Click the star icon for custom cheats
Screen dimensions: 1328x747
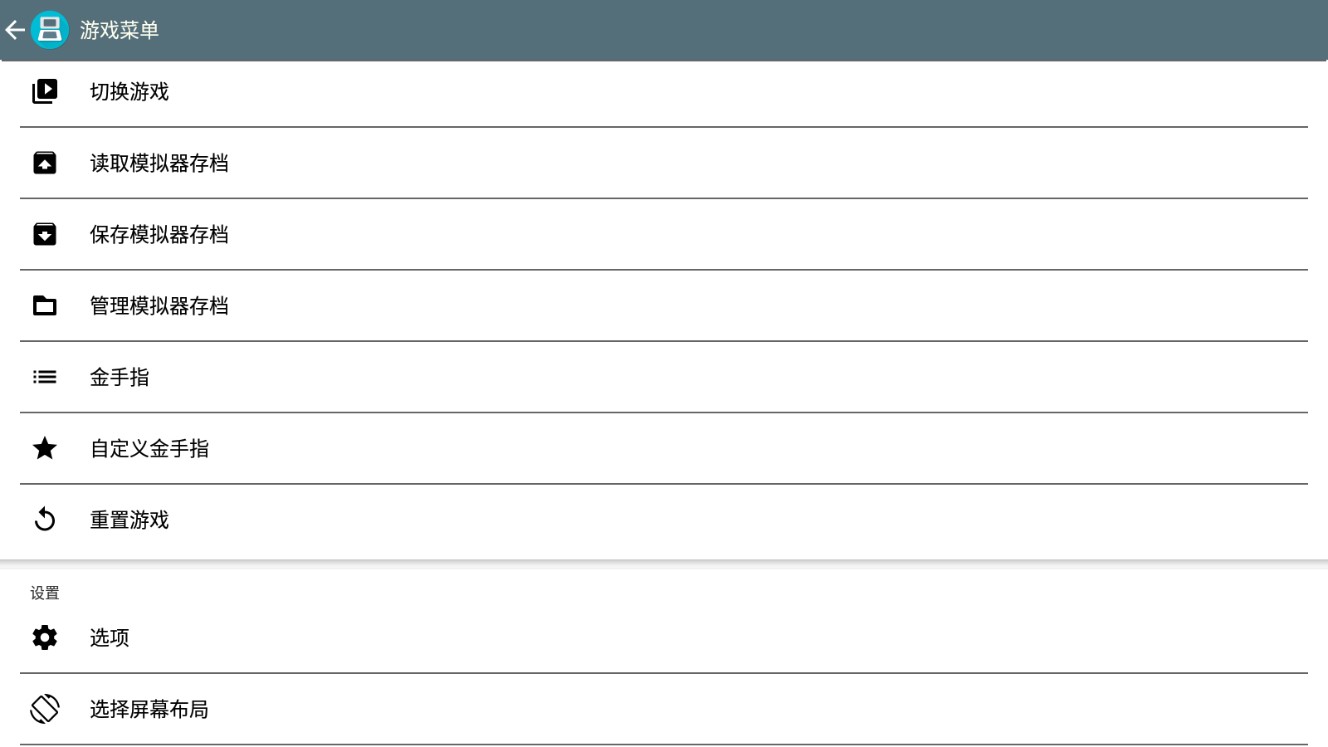pos(45,449)
